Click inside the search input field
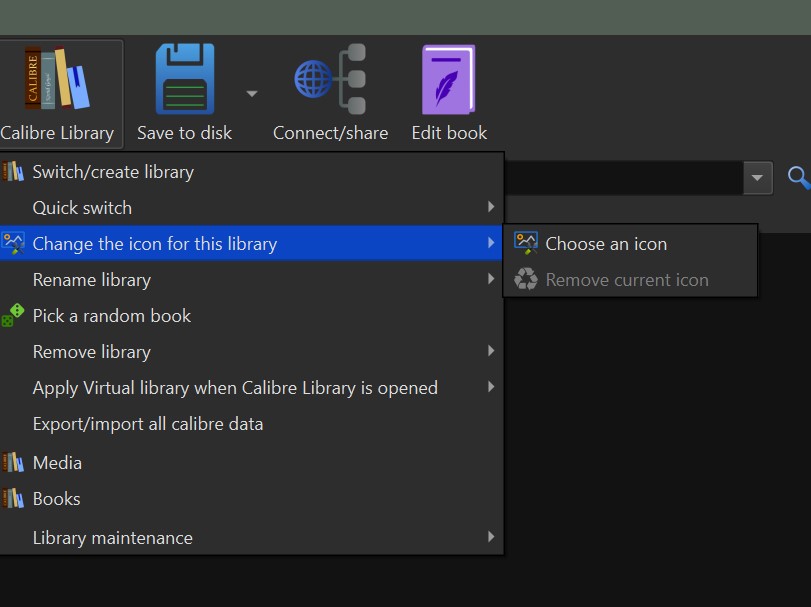Screen dimensions: 811x607 pyautogui.click(x=620, y=178)
